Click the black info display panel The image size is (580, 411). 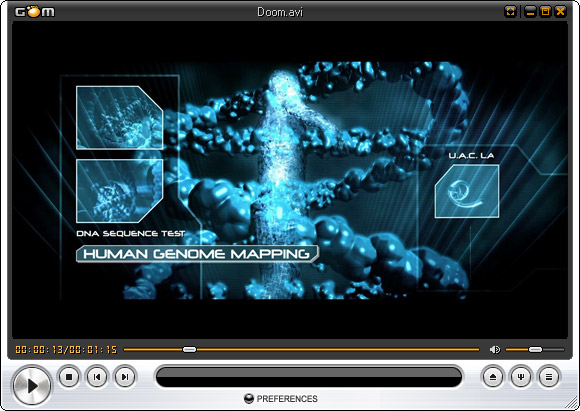click(x=309, y=377)
